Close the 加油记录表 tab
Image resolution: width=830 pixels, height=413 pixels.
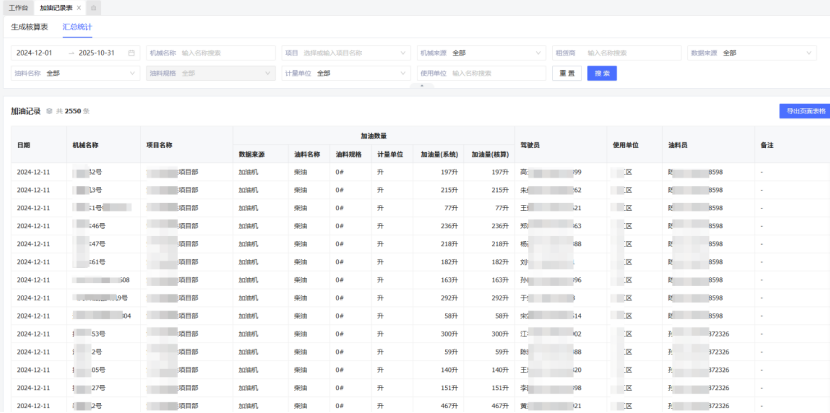[x=79, y=8]
